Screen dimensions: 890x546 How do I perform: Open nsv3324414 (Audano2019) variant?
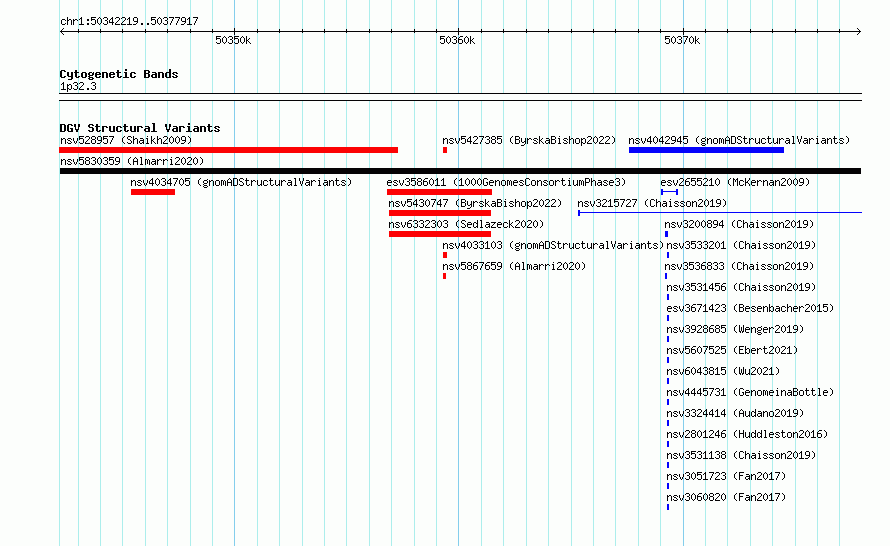click(735, 413)
